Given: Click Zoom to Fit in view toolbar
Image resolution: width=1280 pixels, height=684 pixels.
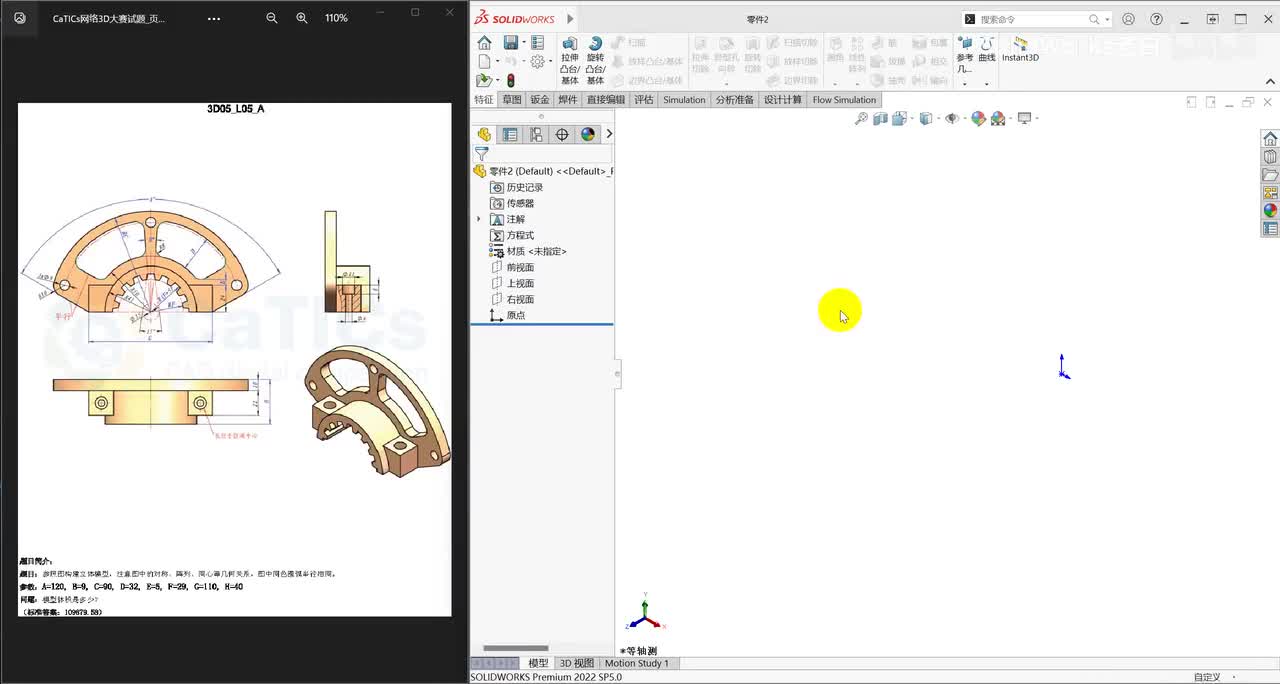Looking at the screenshot, I should (861, 119).
